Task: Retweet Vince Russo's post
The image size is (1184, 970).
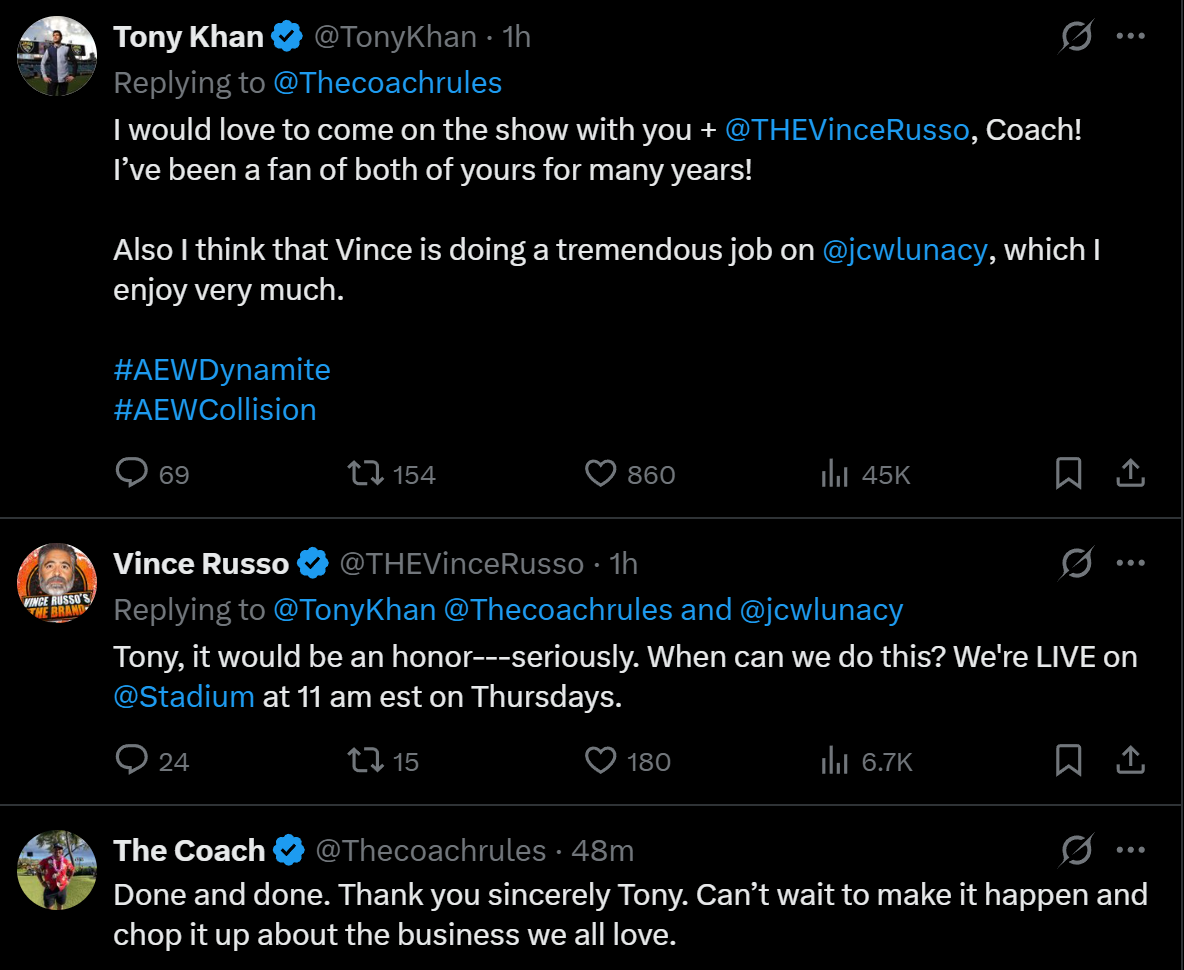Action: pos(366,760)
